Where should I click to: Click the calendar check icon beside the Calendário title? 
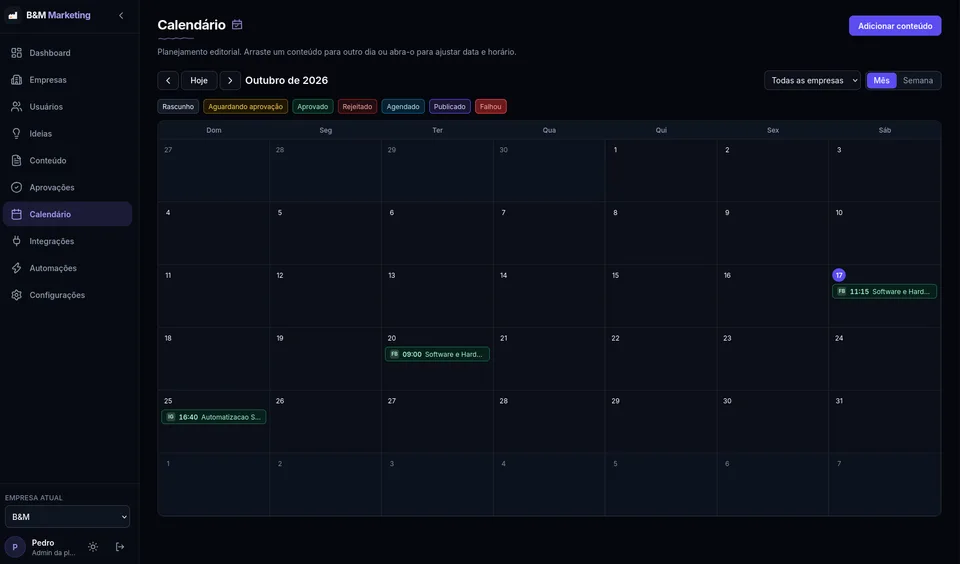(237, 24)
